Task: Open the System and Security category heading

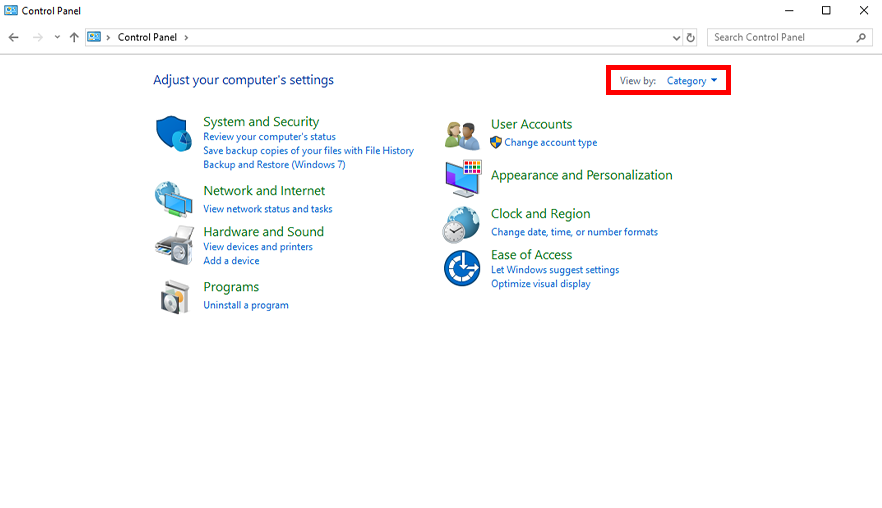Action: [261, 122]
